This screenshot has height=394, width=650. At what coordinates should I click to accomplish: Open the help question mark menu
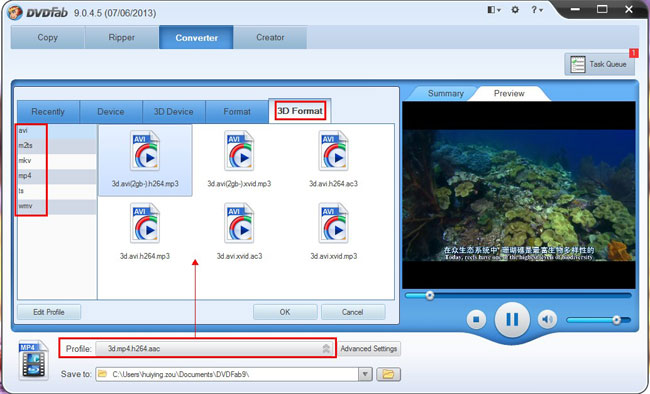pos(537,10)
